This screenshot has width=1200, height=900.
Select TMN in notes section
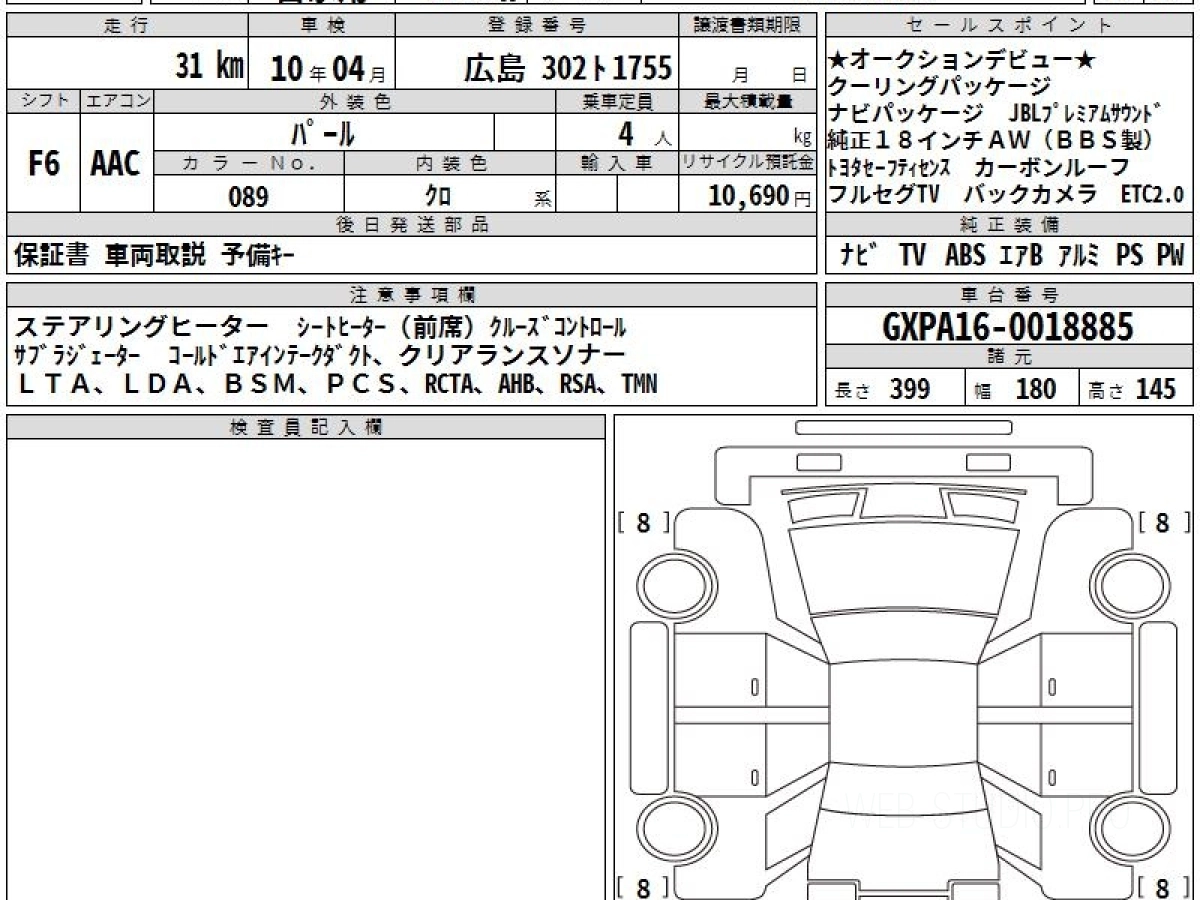coord(639,384)
